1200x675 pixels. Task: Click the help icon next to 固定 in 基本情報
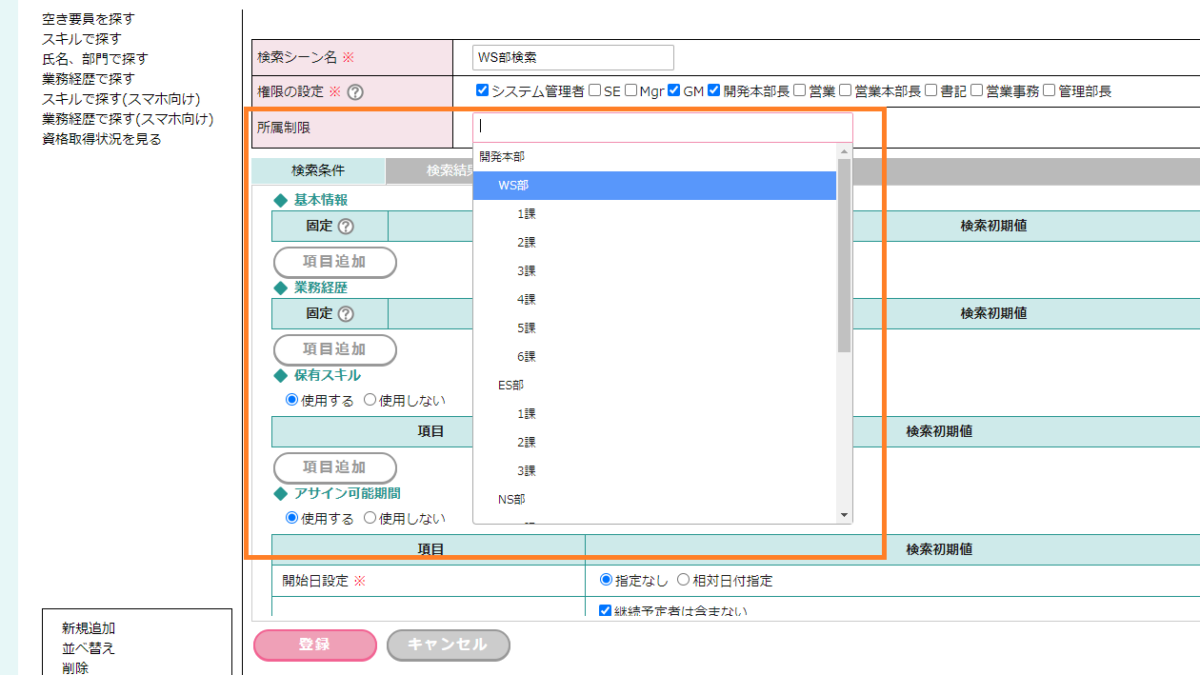[x=346, y=227]
